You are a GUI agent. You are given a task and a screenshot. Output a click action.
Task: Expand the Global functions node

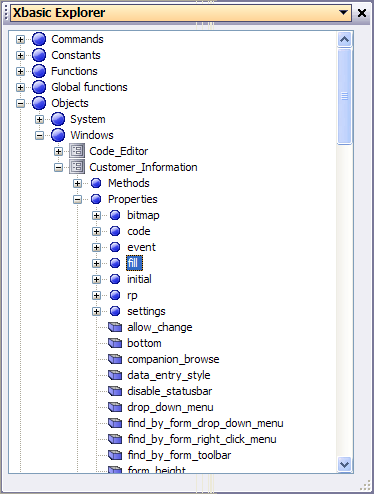click(x=20, y=87)
